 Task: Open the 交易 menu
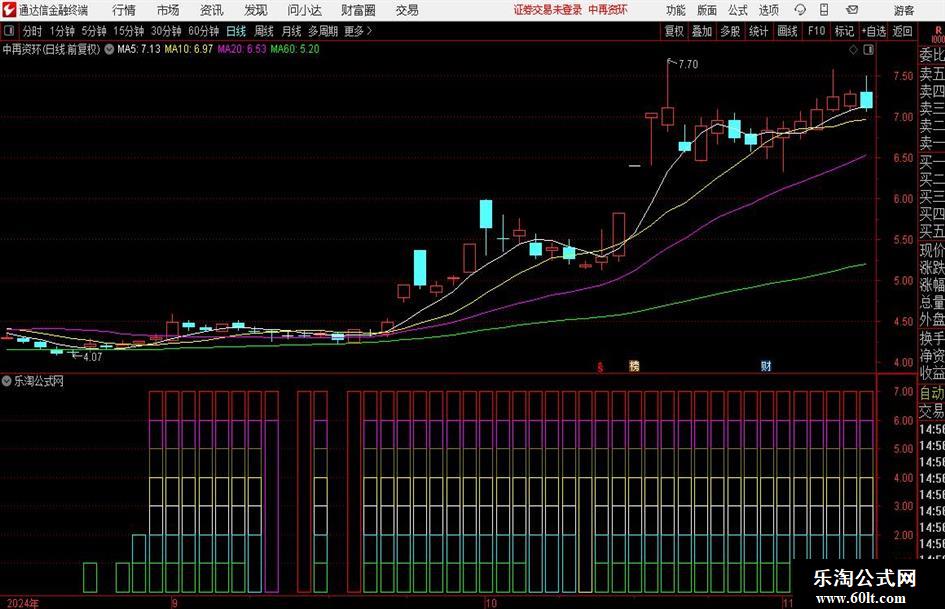407,10
